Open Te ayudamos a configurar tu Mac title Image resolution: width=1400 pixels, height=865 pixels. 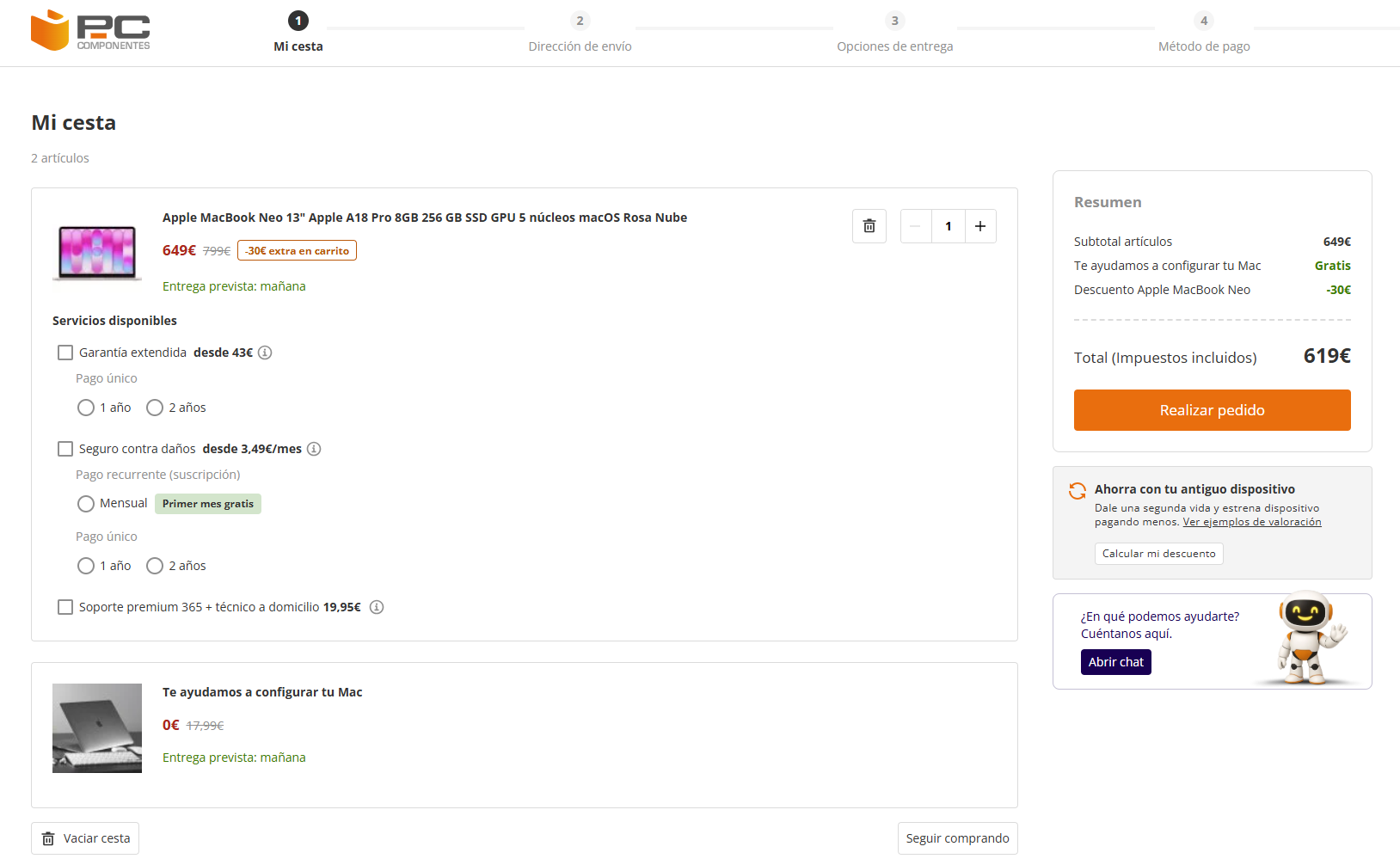(262, 692)
